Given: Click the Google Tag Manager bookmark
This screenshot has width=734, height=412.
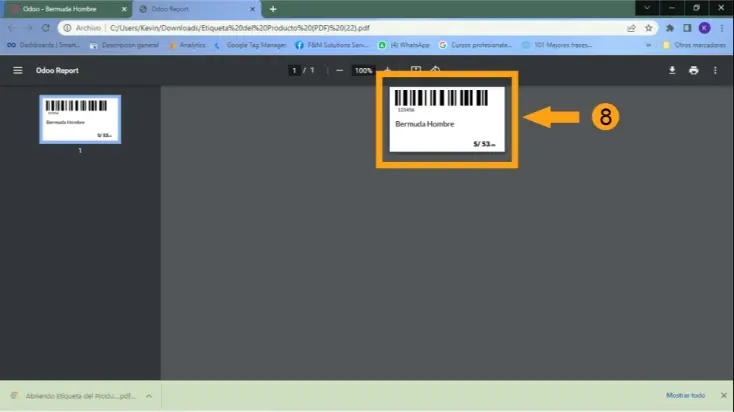Looking at the screenshot, I should tap(250, 45).
